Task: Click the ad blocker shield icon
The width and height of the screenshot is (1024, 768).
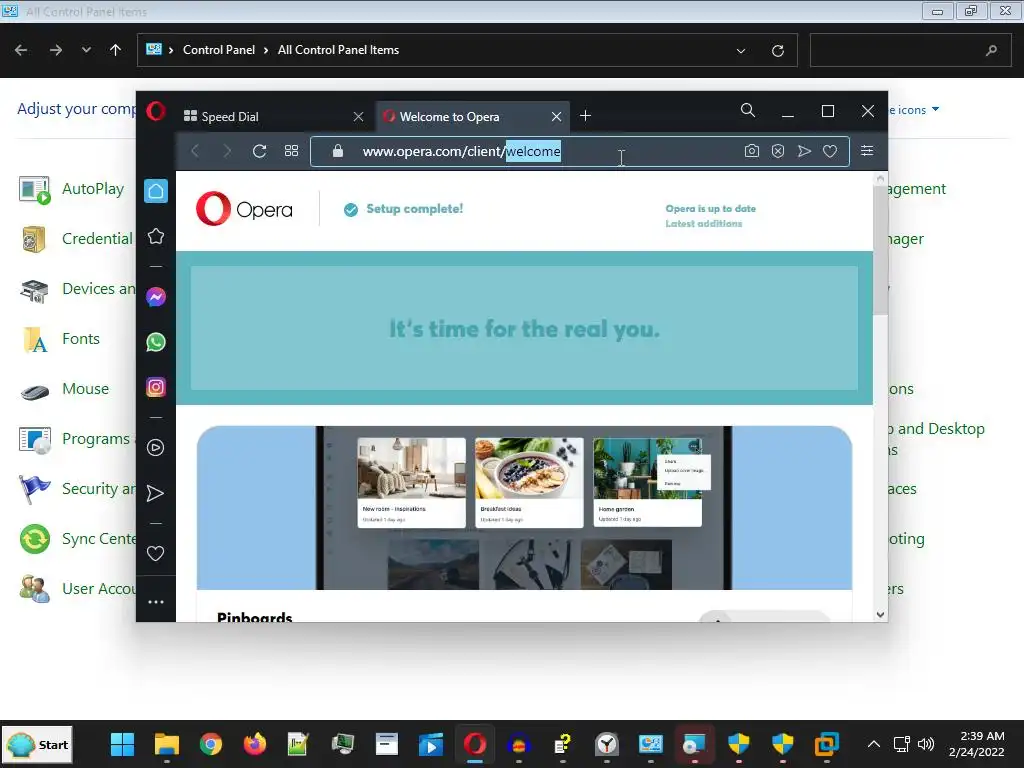Action: tap(778, 151)
